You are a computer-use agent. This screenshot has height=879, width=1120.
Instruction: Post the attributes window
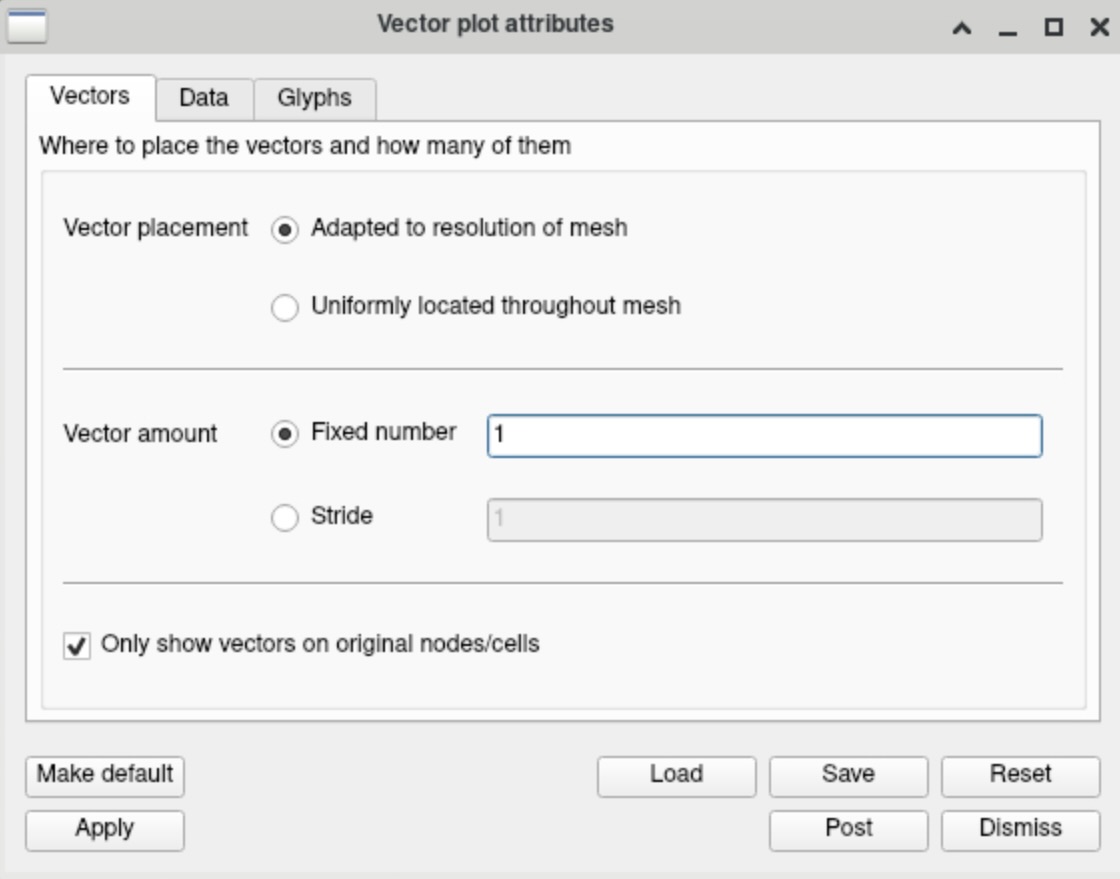848,828
